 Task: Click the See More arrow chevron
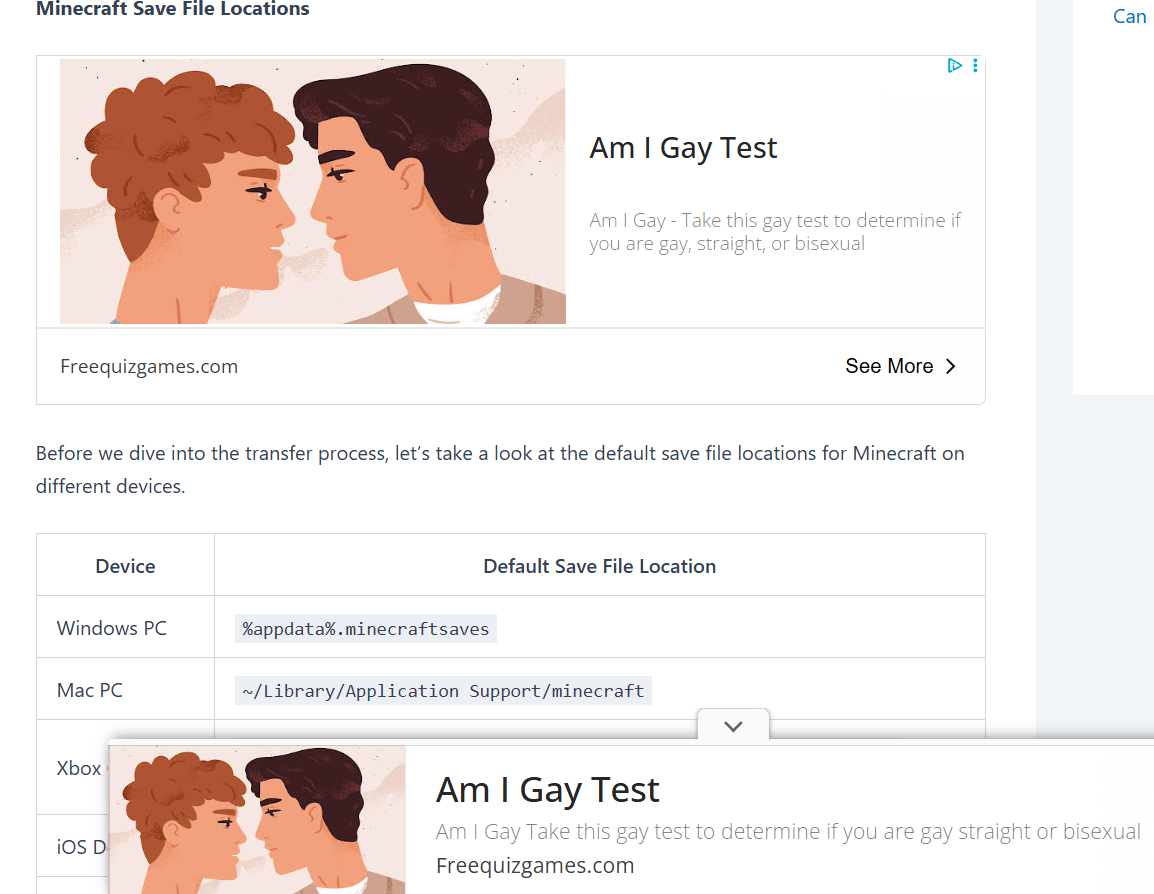tap(951, 366)
